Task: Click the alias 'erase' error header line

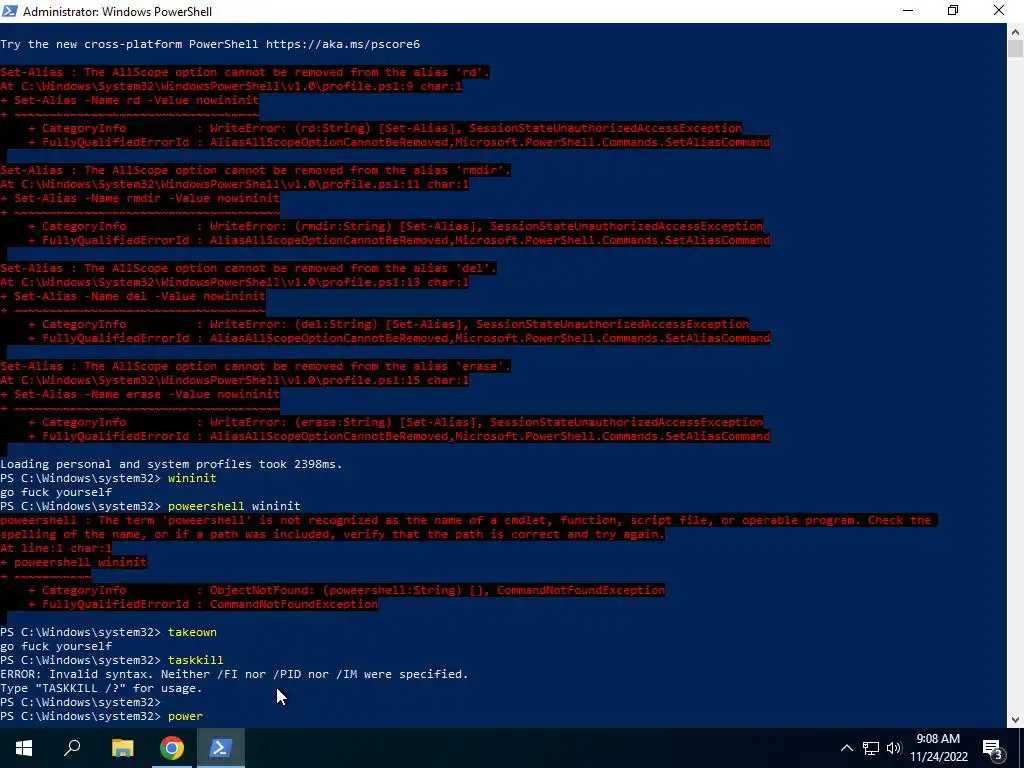Action: (255, 366)
